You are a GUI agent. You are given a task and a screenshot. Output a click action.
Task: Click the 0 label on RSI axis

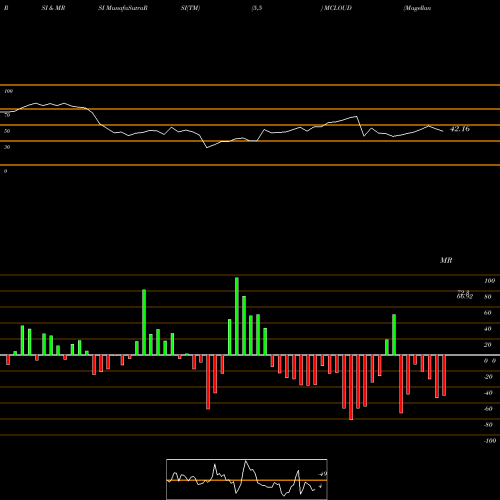(x=5, y=171)
